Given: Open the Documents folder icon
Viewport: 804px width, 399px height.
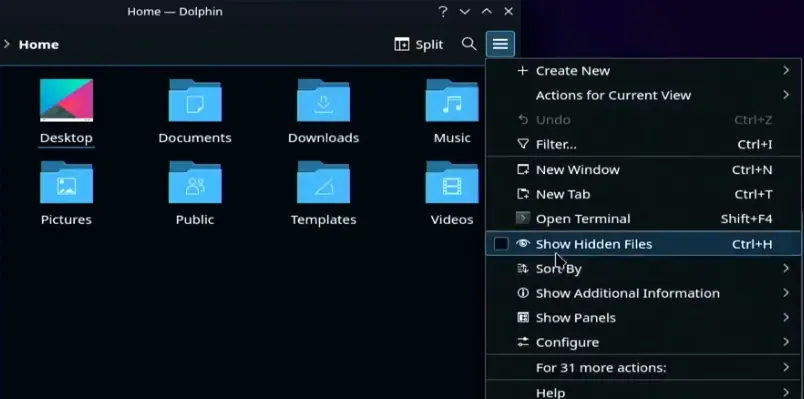Looking at the screenshot, I should (195, 100).
